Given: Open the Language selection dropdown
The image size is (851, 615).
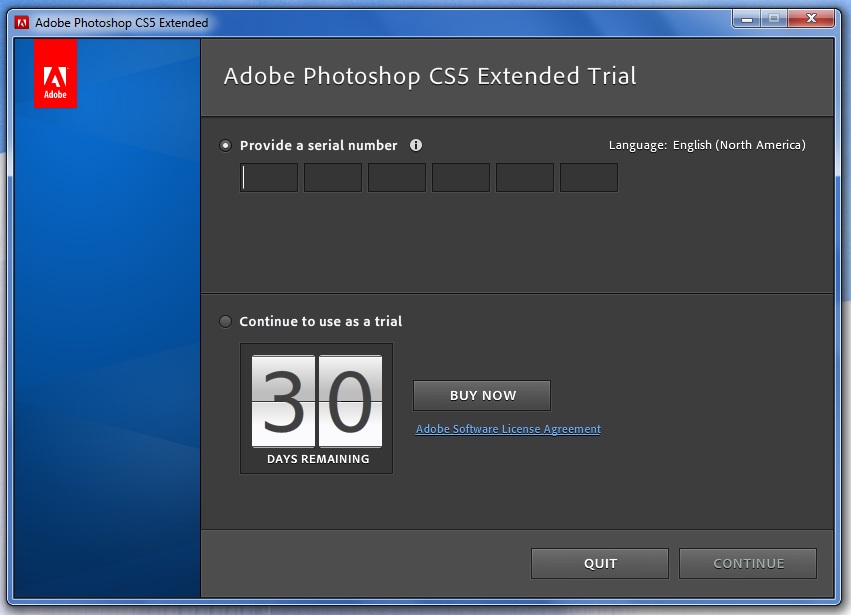Looking at the screenshot, I should [x=739, y=145].
